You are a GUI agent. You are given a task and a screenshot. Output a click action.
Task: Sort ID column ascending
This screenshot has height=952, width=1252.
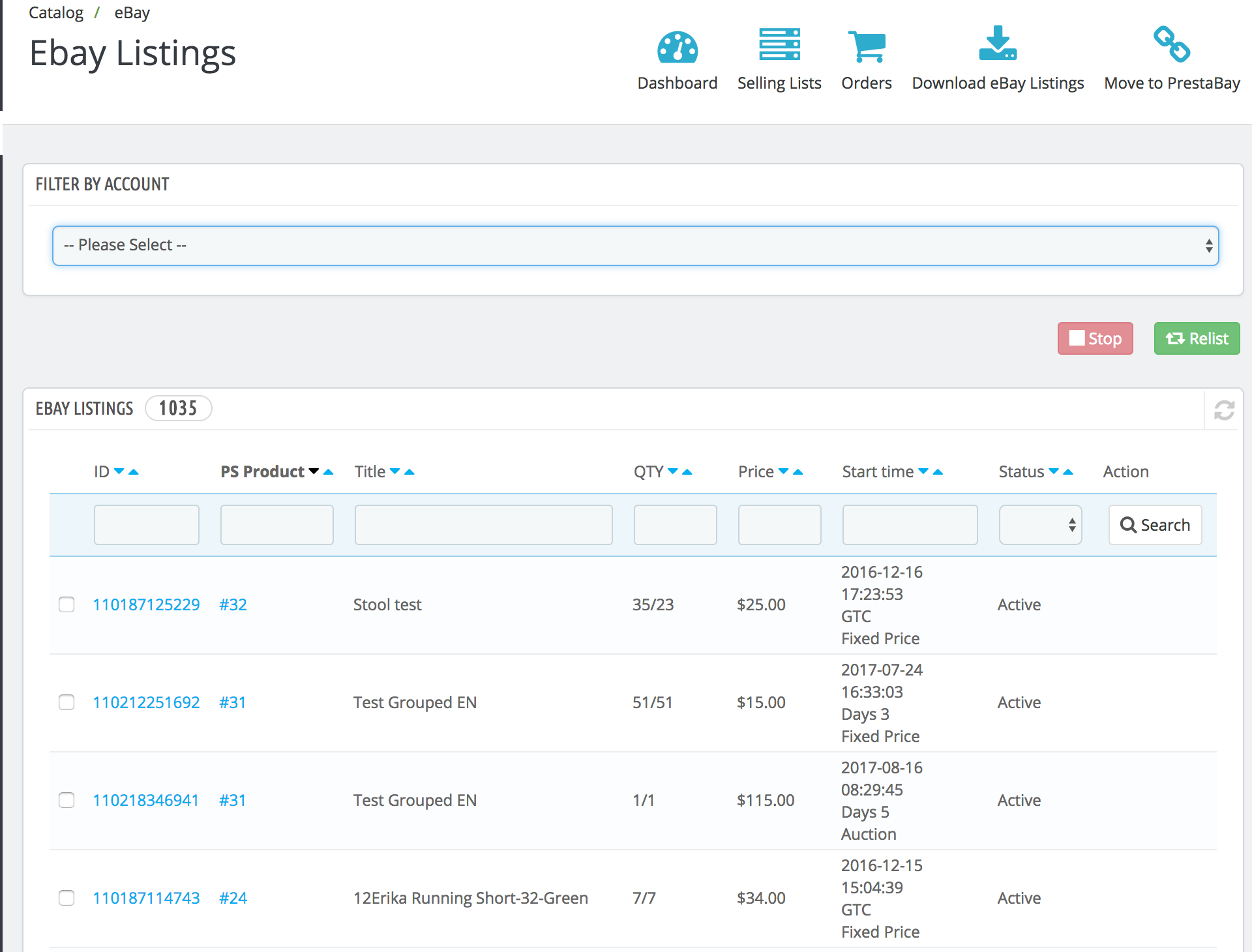tap(134, 471)
